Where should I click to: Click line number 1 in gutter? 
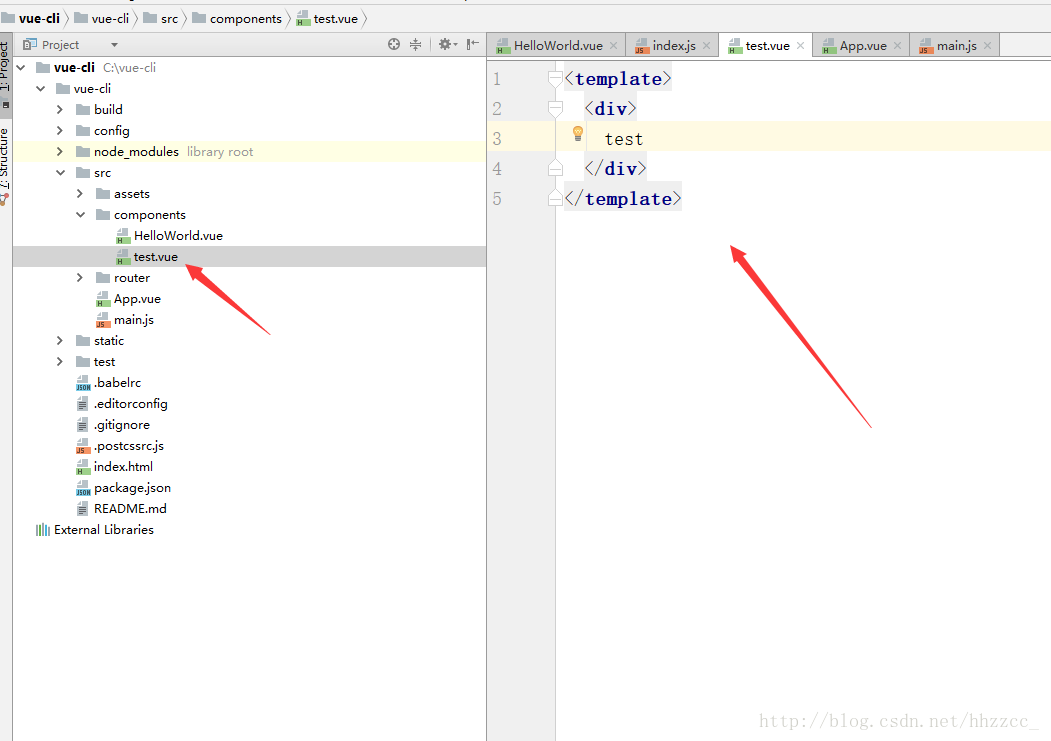[x=497, y=79]
